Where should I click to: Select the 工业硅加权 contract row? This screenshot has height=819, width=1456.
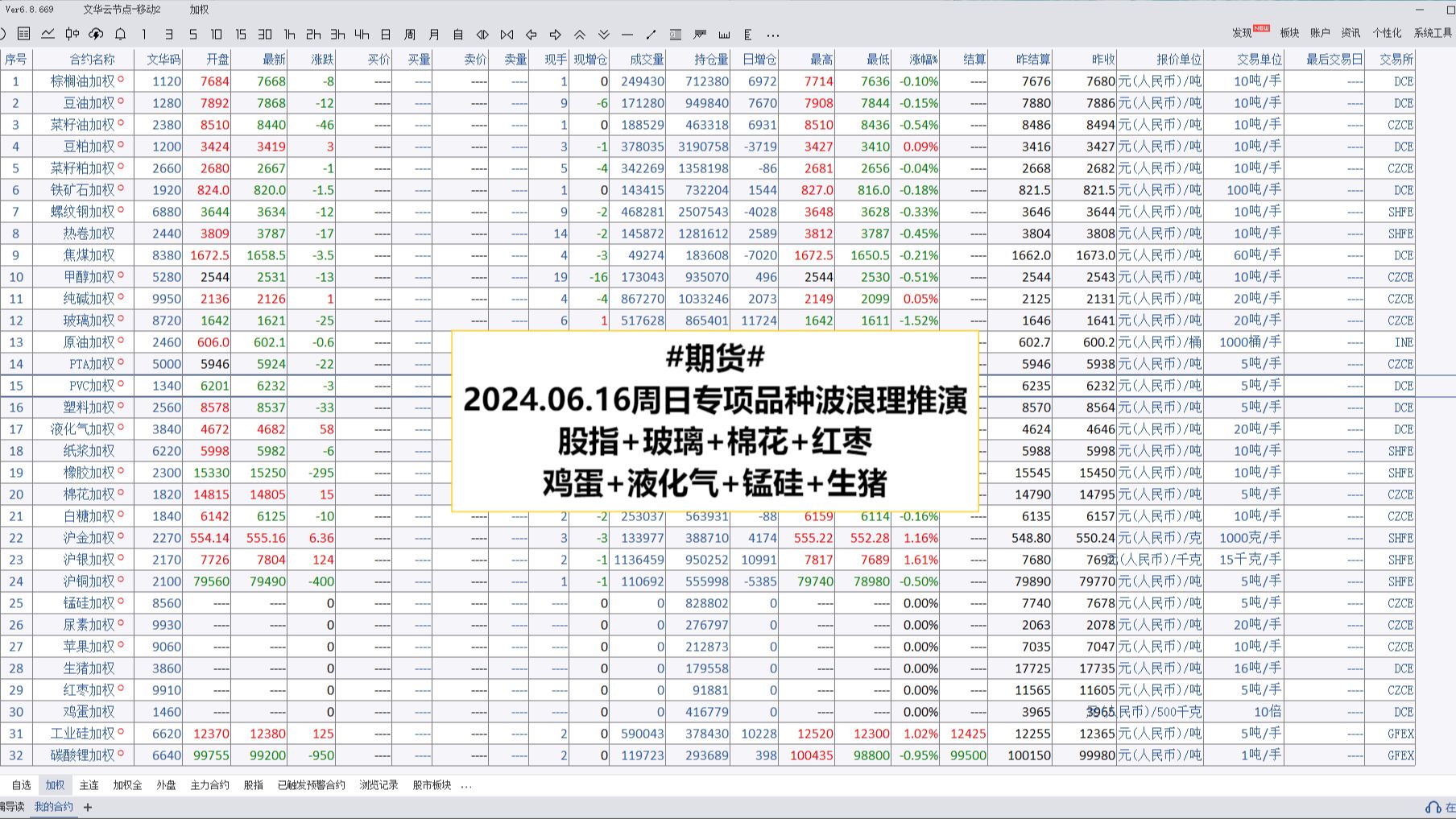pyautogui.click(x=707, y=734)
